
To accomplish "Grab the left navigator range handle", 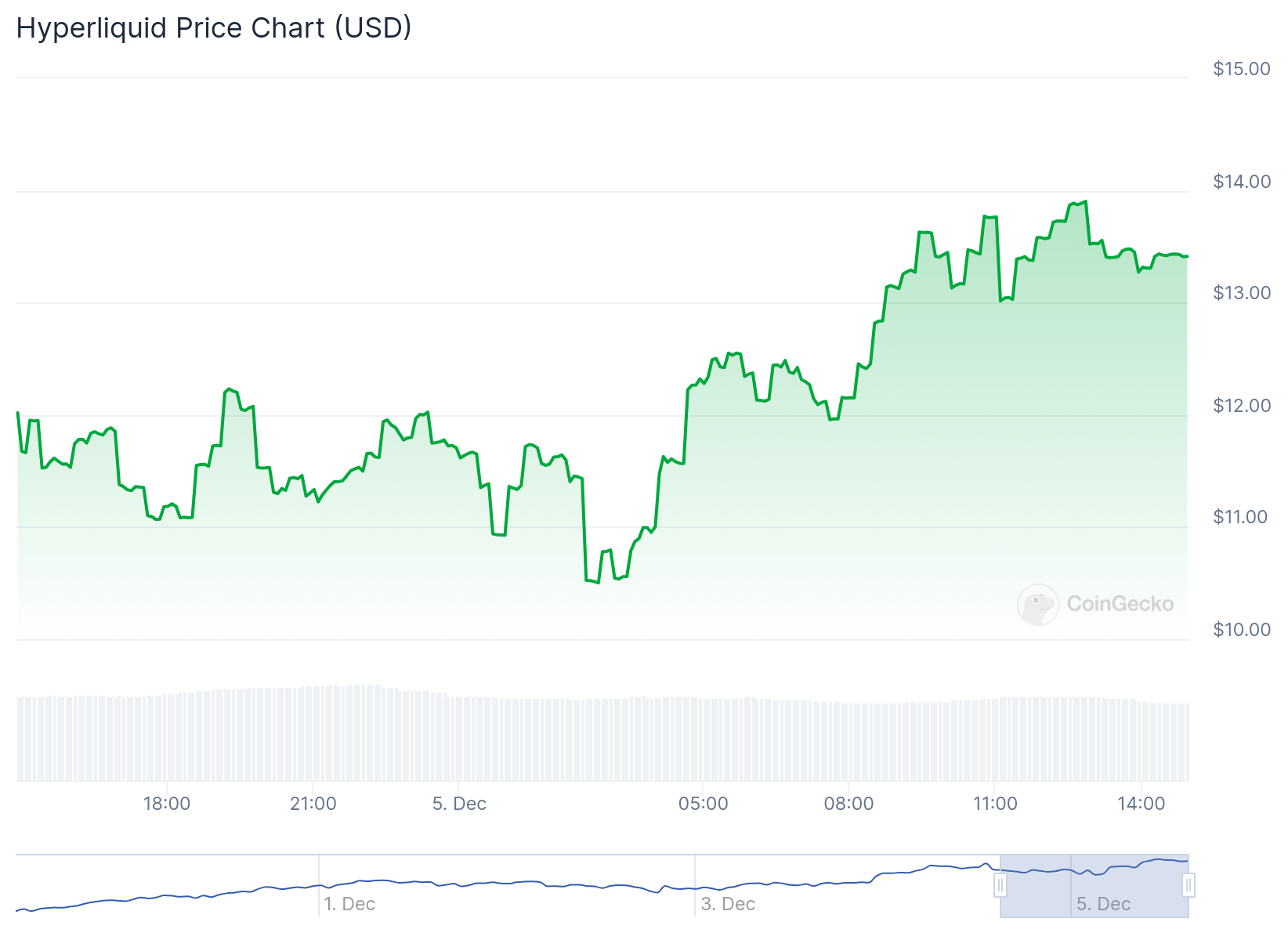I will (1000, 886).
